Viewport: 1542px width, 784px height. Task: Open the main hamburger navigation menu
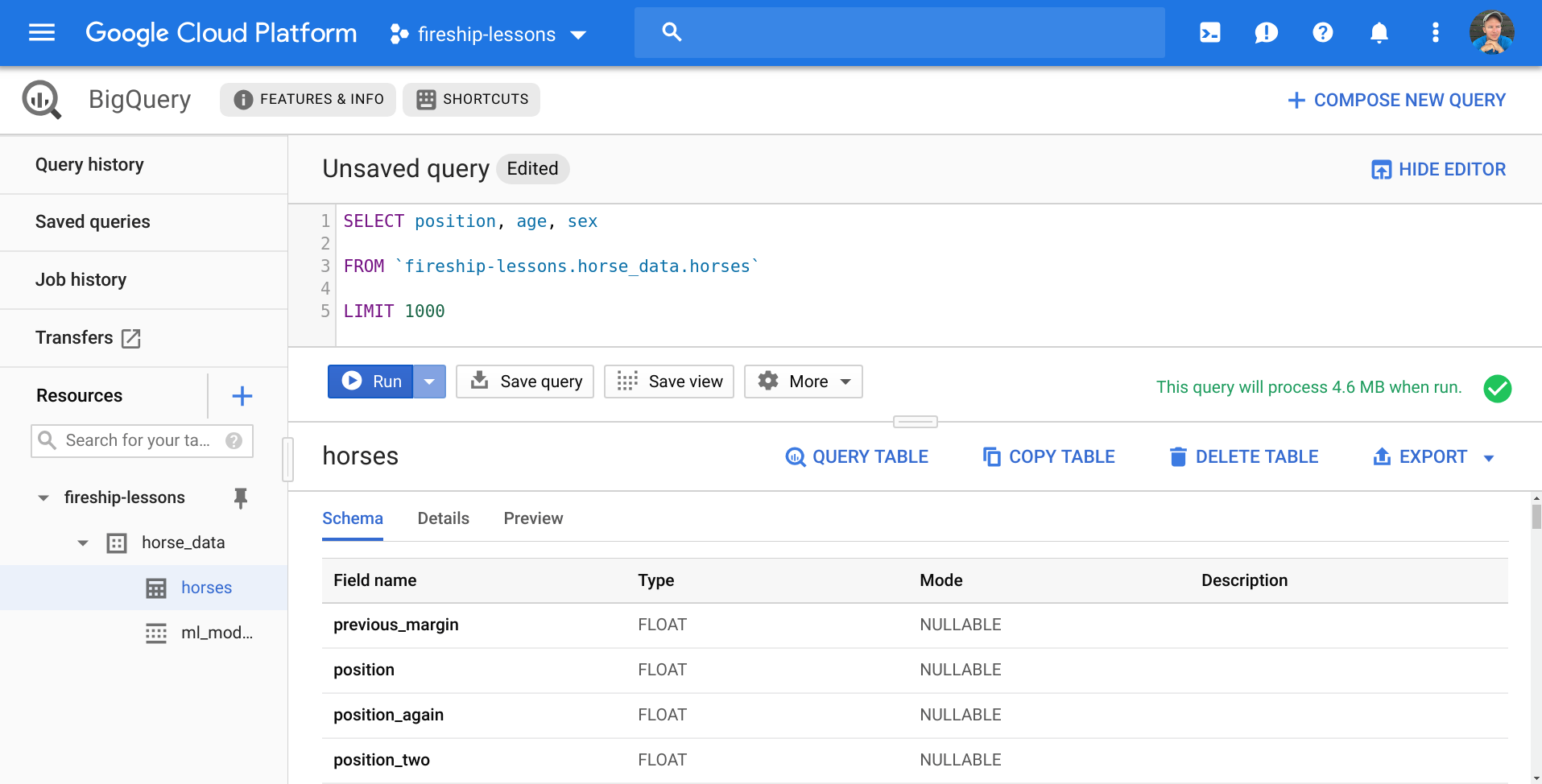point(42,33)
